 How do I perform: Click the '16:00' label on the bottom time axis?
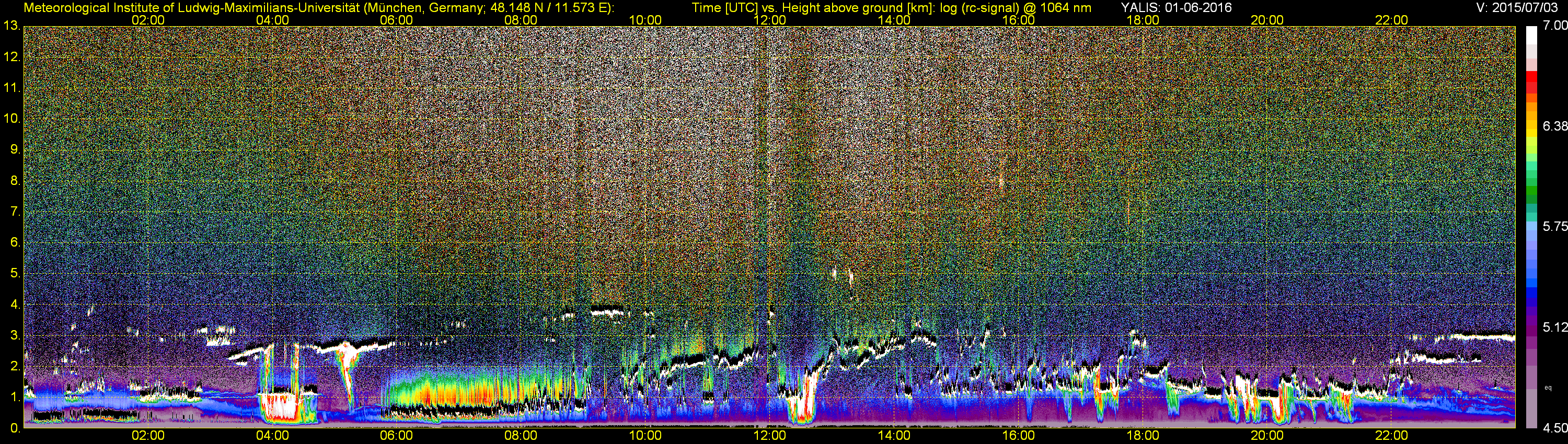click(1018, 436)
